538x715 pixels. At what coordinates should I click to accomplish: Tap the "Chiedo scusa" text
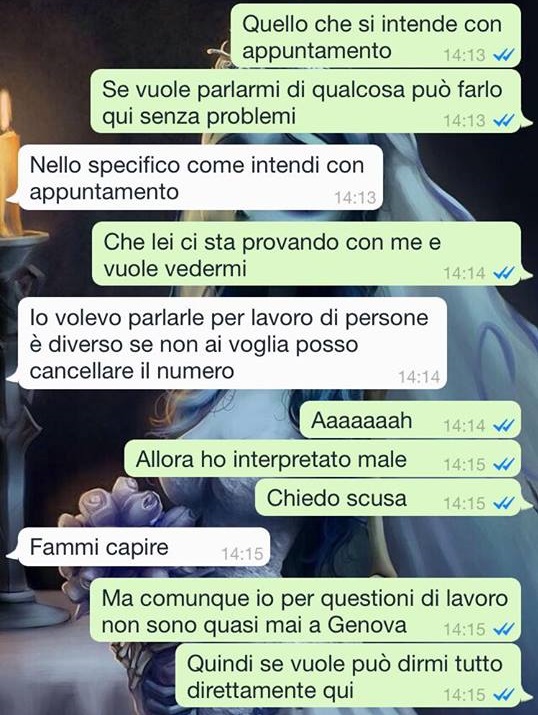[x=336, y=497]
